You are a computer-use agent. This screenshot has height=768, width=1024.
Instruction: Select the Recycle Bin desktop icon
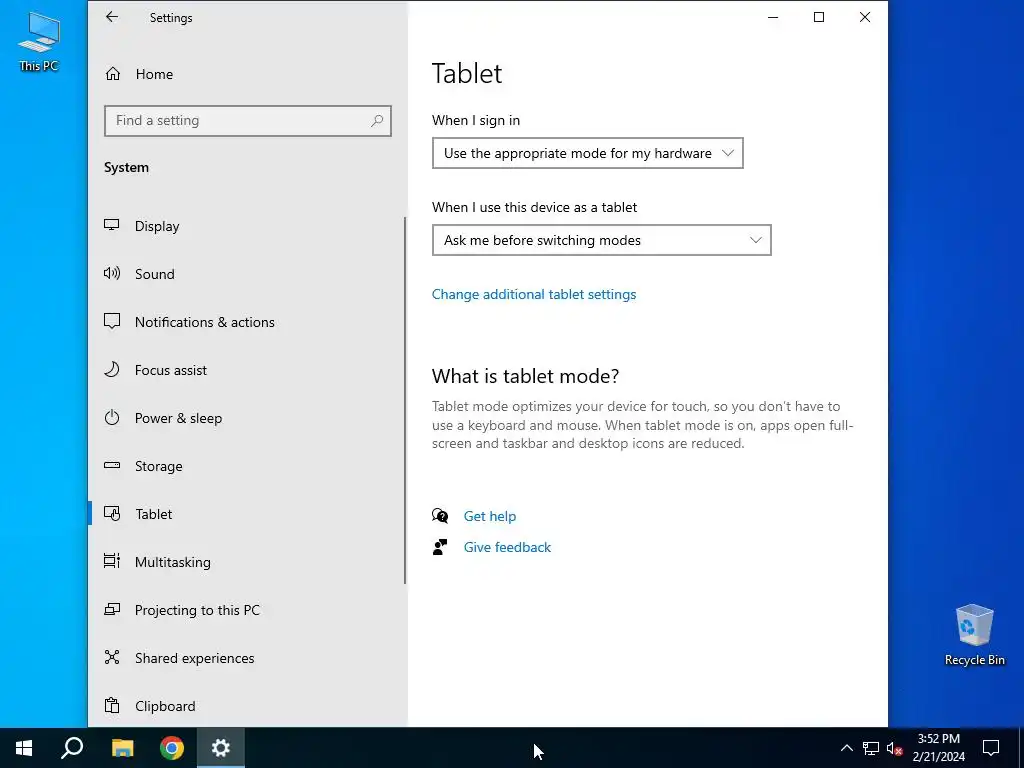click(974, 635)
